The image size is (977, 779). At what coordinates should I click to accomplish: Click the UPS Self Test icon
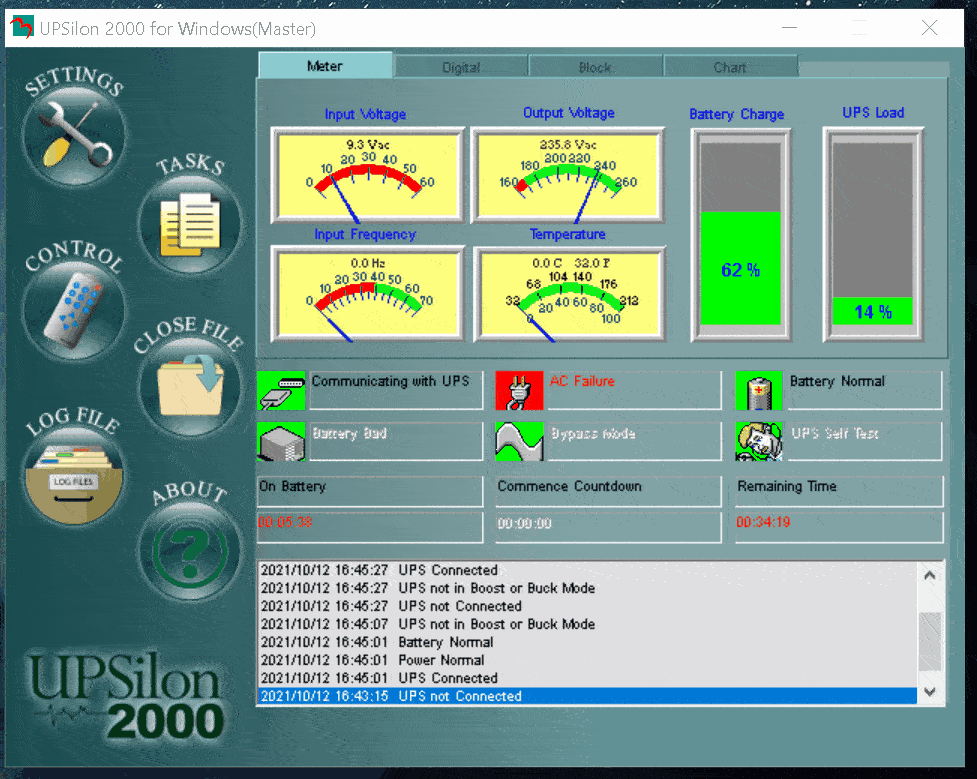coord(758,441)
